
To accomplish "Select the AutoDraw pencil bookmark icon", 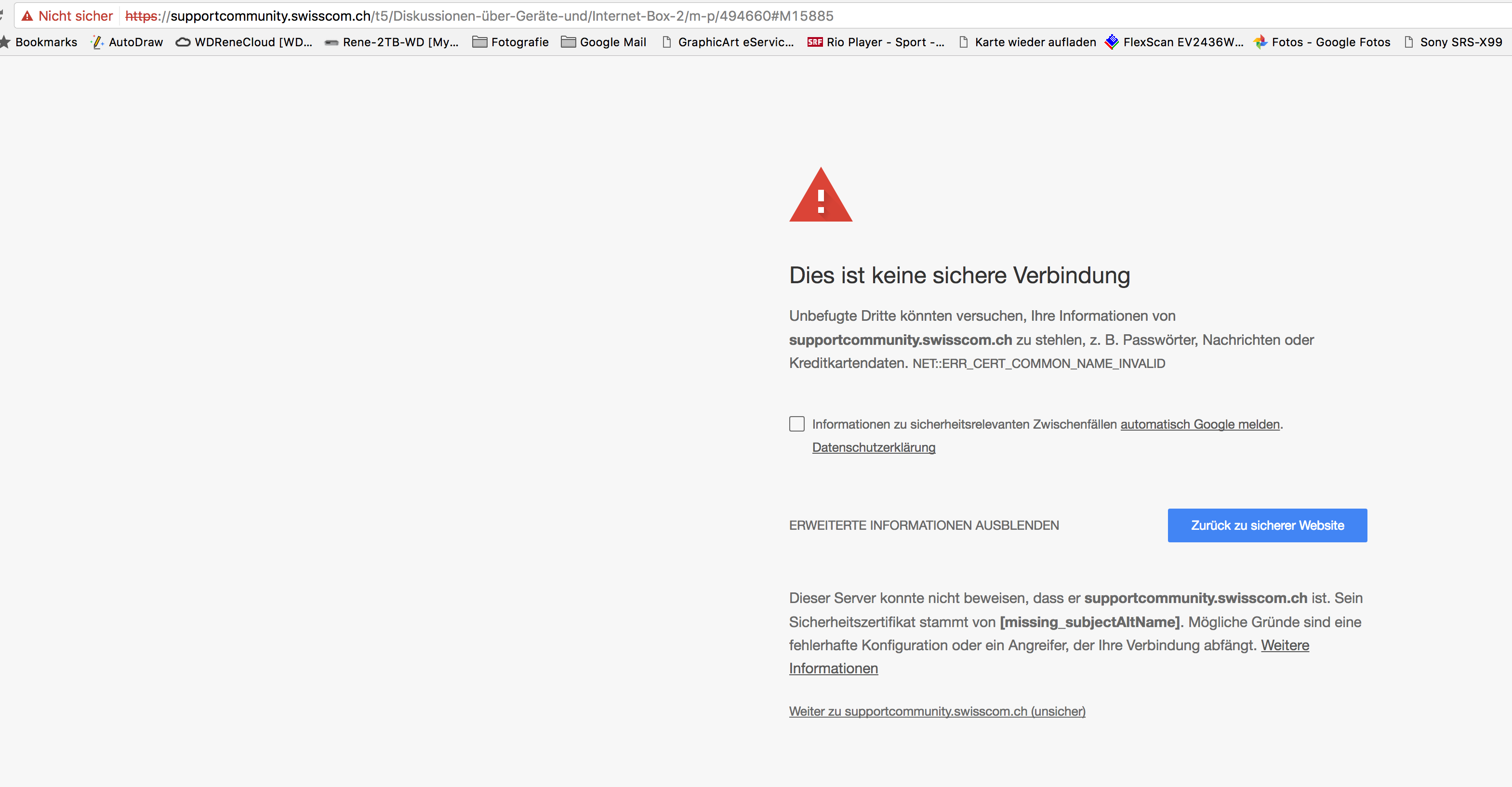I will point(97,42).
